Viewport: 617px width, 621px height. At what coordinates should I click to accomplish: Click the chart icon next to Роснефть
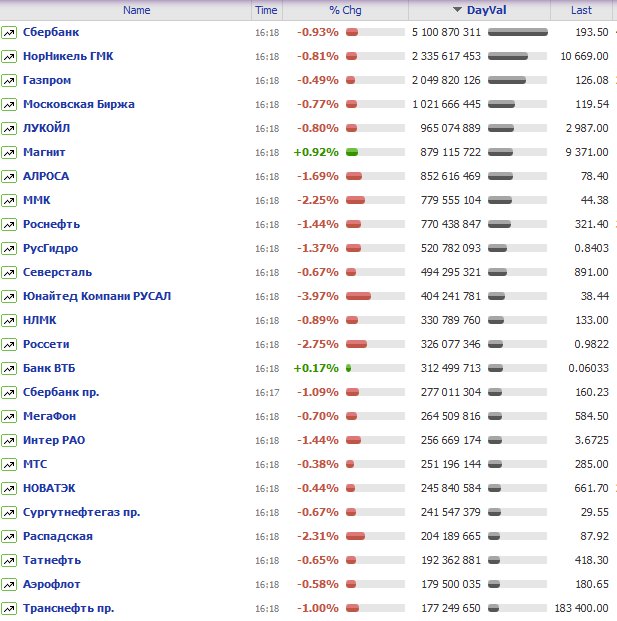9,224
